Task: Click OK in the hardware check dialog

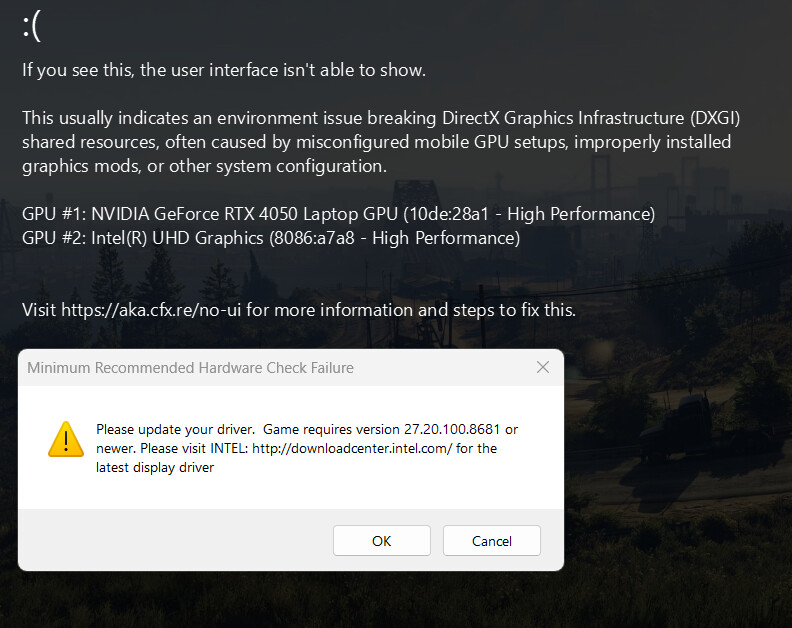Action: pos(381,541)
